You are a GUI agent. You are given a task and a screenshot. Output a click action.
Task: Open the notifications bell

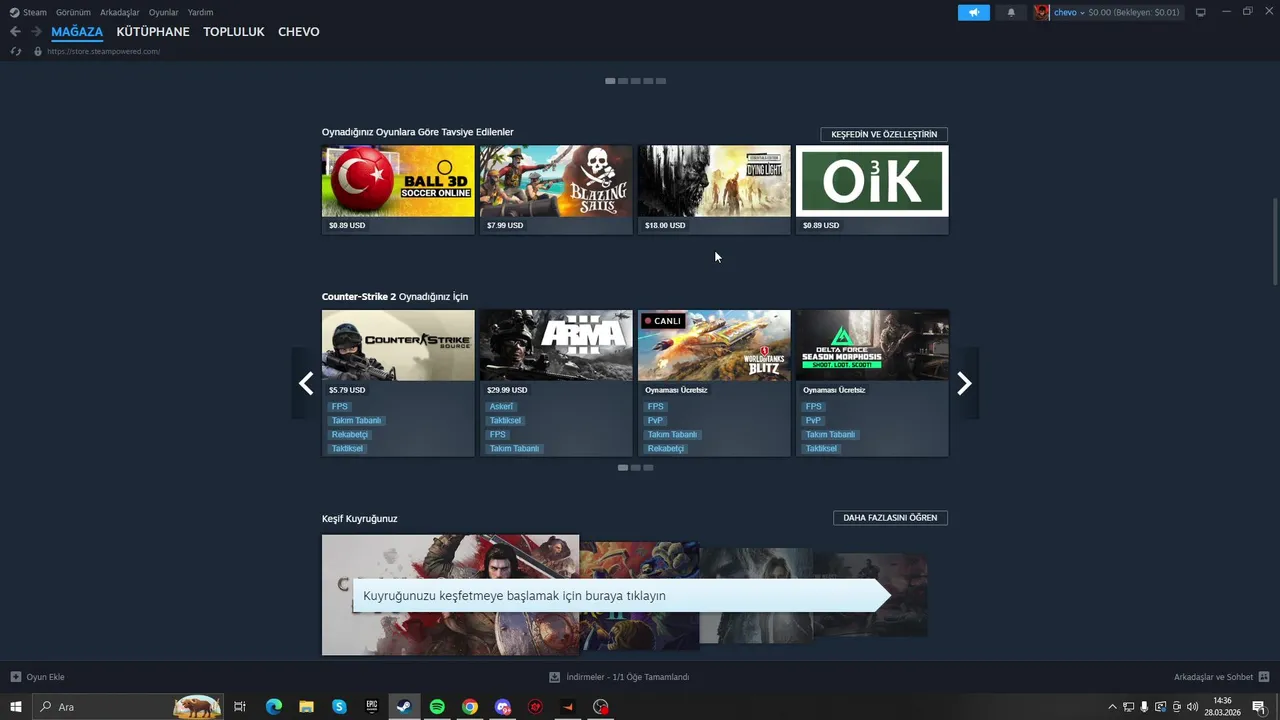[1011, 12]
